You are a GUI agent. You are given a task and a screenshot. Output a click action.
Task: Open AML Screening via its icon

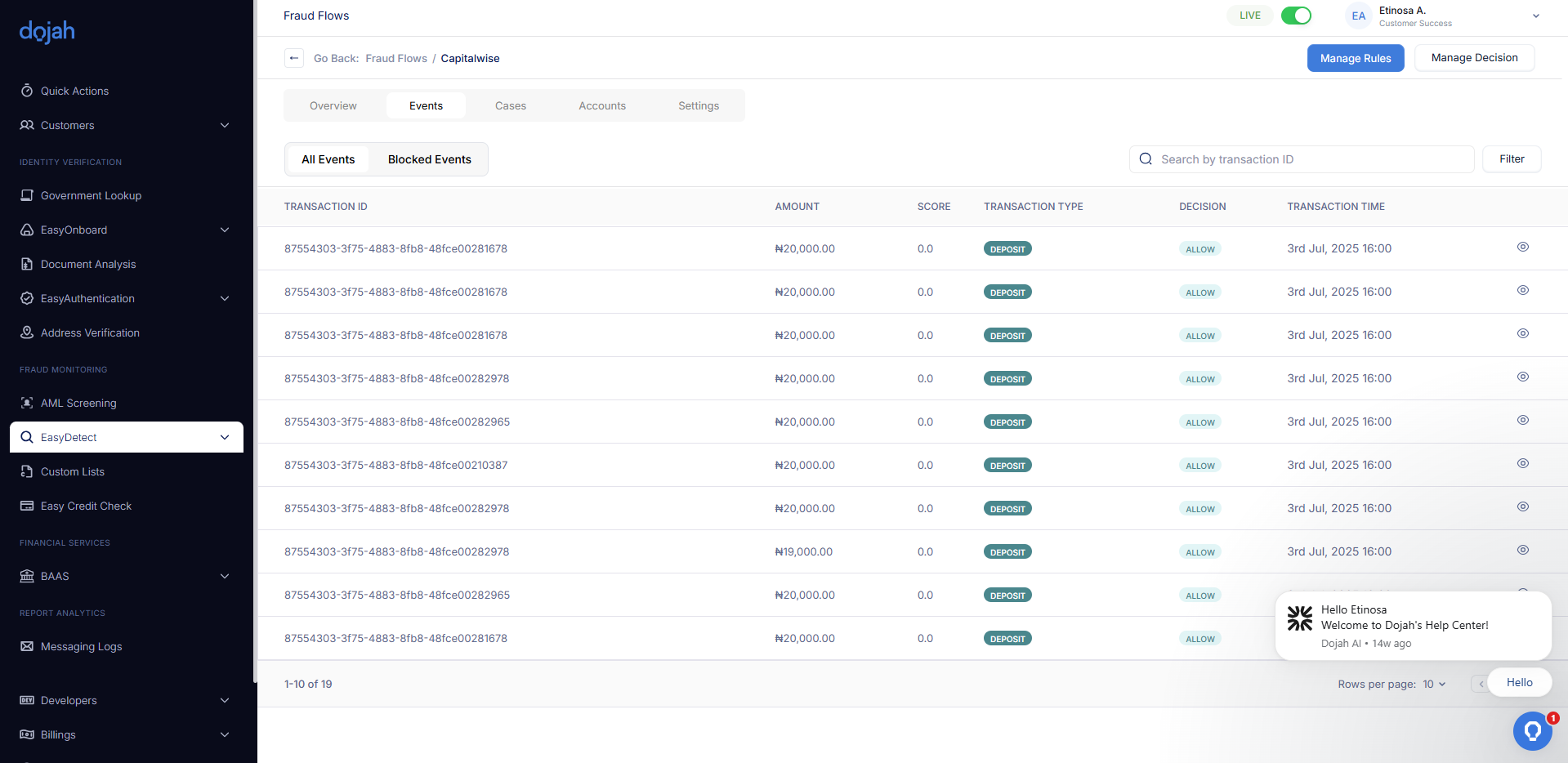[27, 403]
